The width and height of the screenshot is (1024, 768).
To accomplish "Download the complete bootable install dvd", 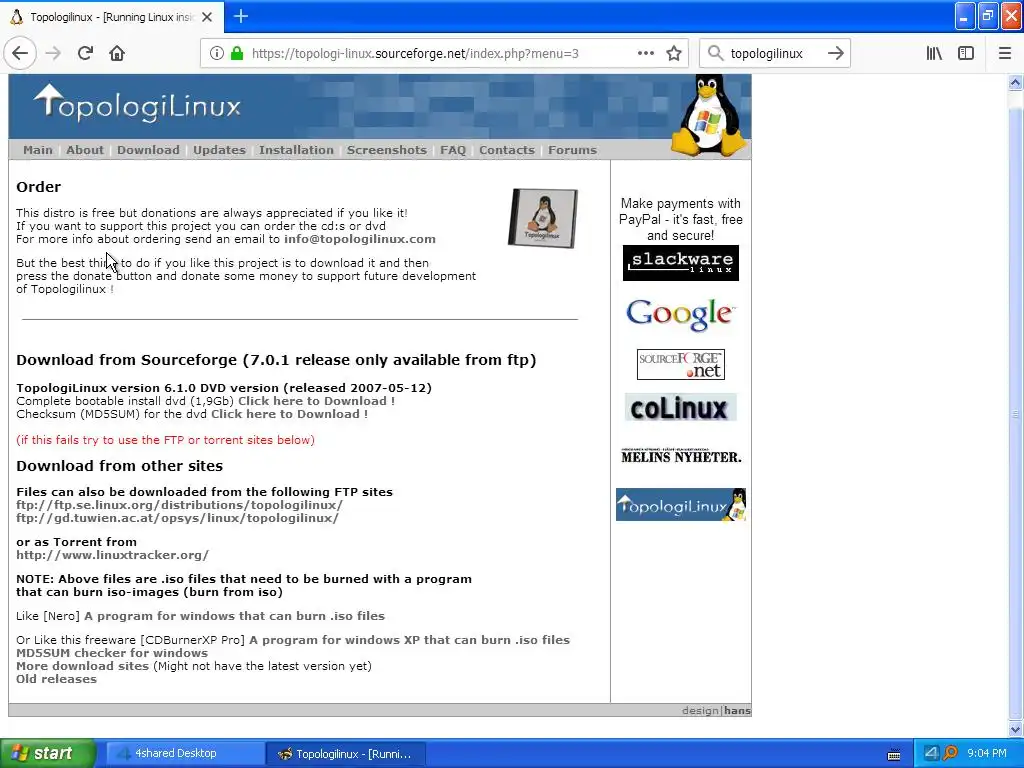I will tap(316, 401).
